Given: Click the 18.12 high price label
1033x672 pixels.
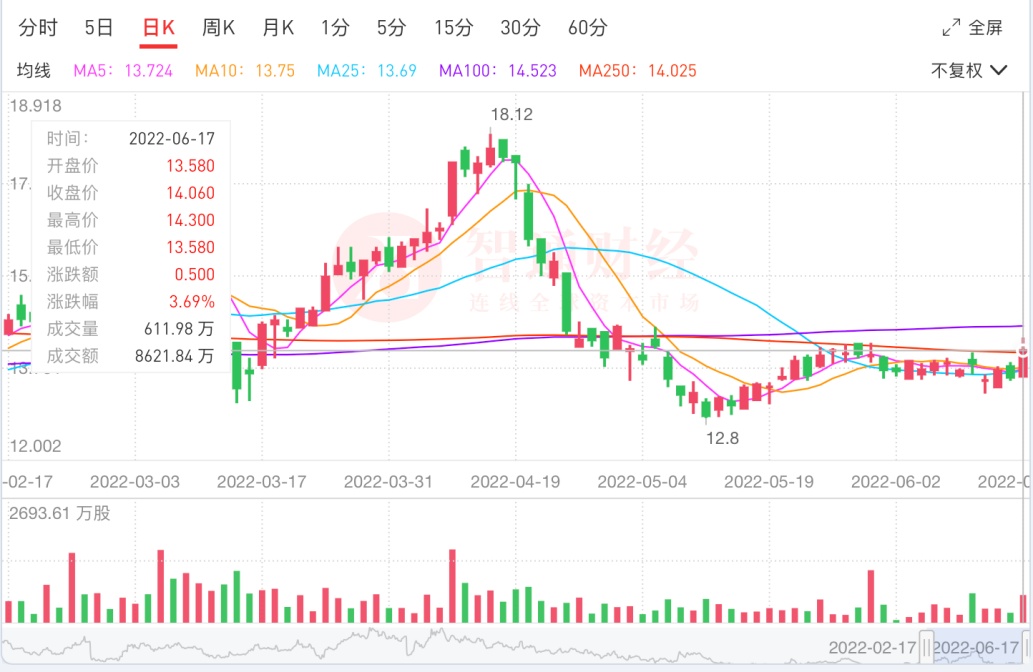Looking at the screenshot, I should [x=512, y=115].
